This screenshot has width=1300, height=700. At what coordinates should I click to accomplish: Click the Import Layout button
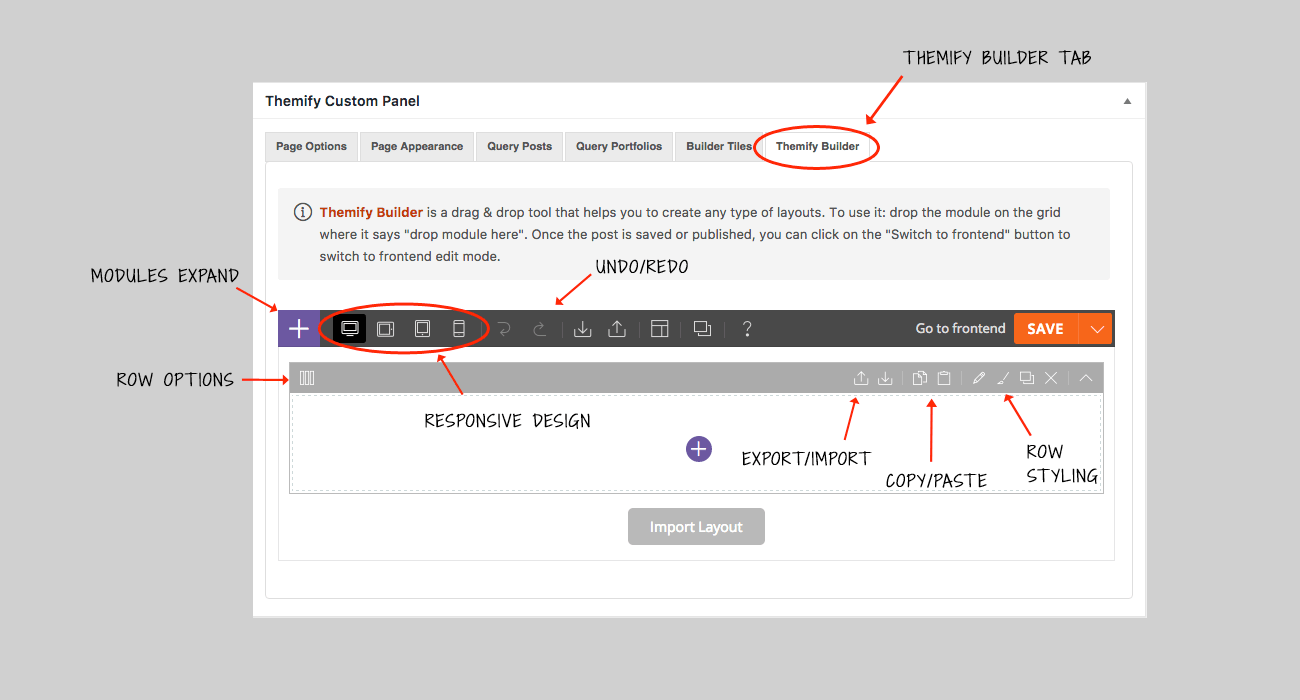click(x=696, y=526)
